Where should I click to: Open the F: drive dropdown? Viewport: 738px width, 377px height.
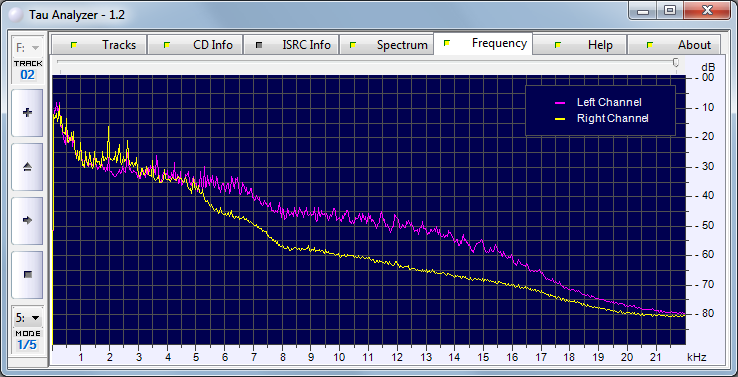coord(27,48)
